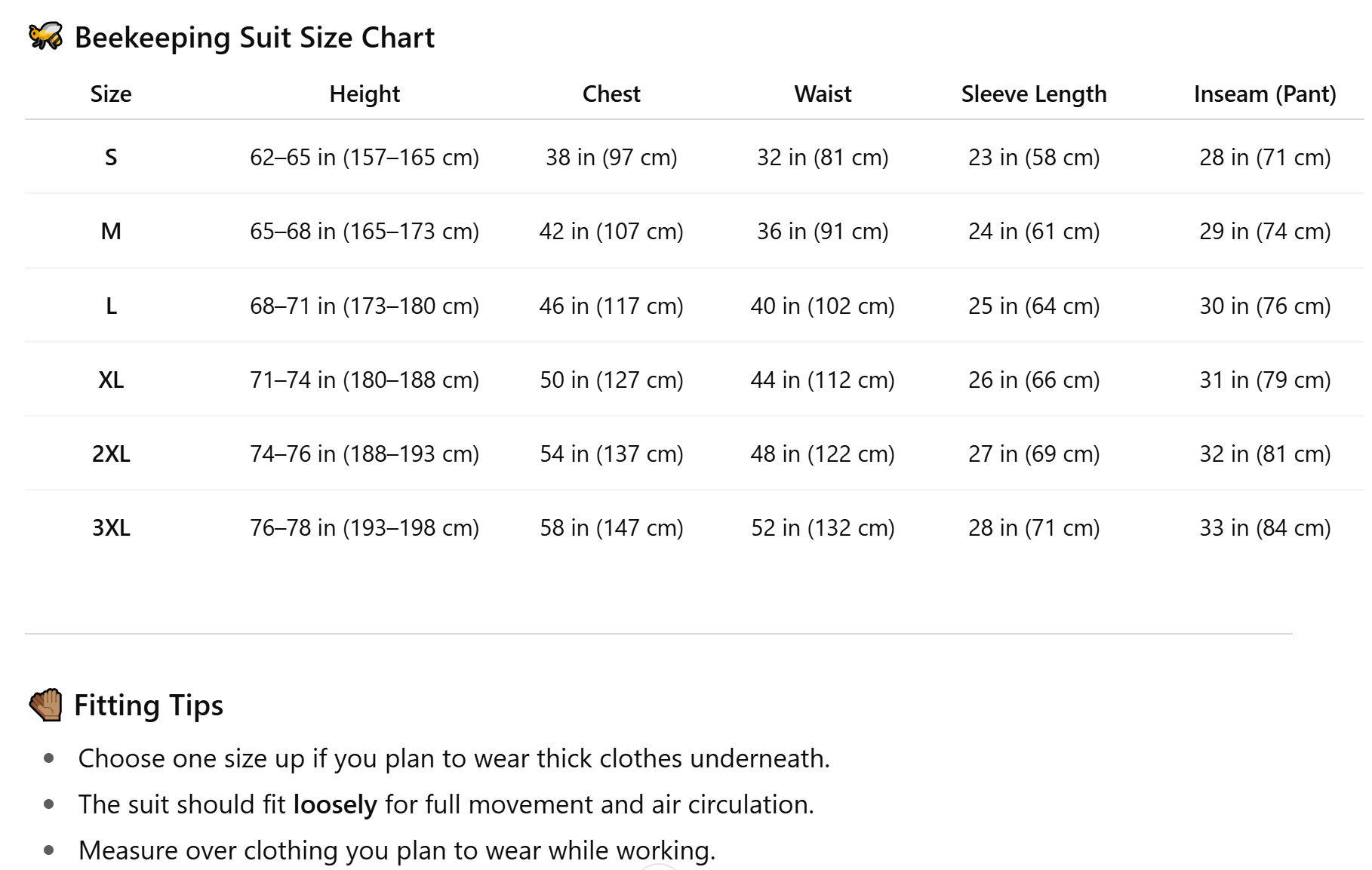Viewport: 1372px width, 870px height.
Task: Click the tip about measuring over clothing
Action: click(x=396, y=850)
